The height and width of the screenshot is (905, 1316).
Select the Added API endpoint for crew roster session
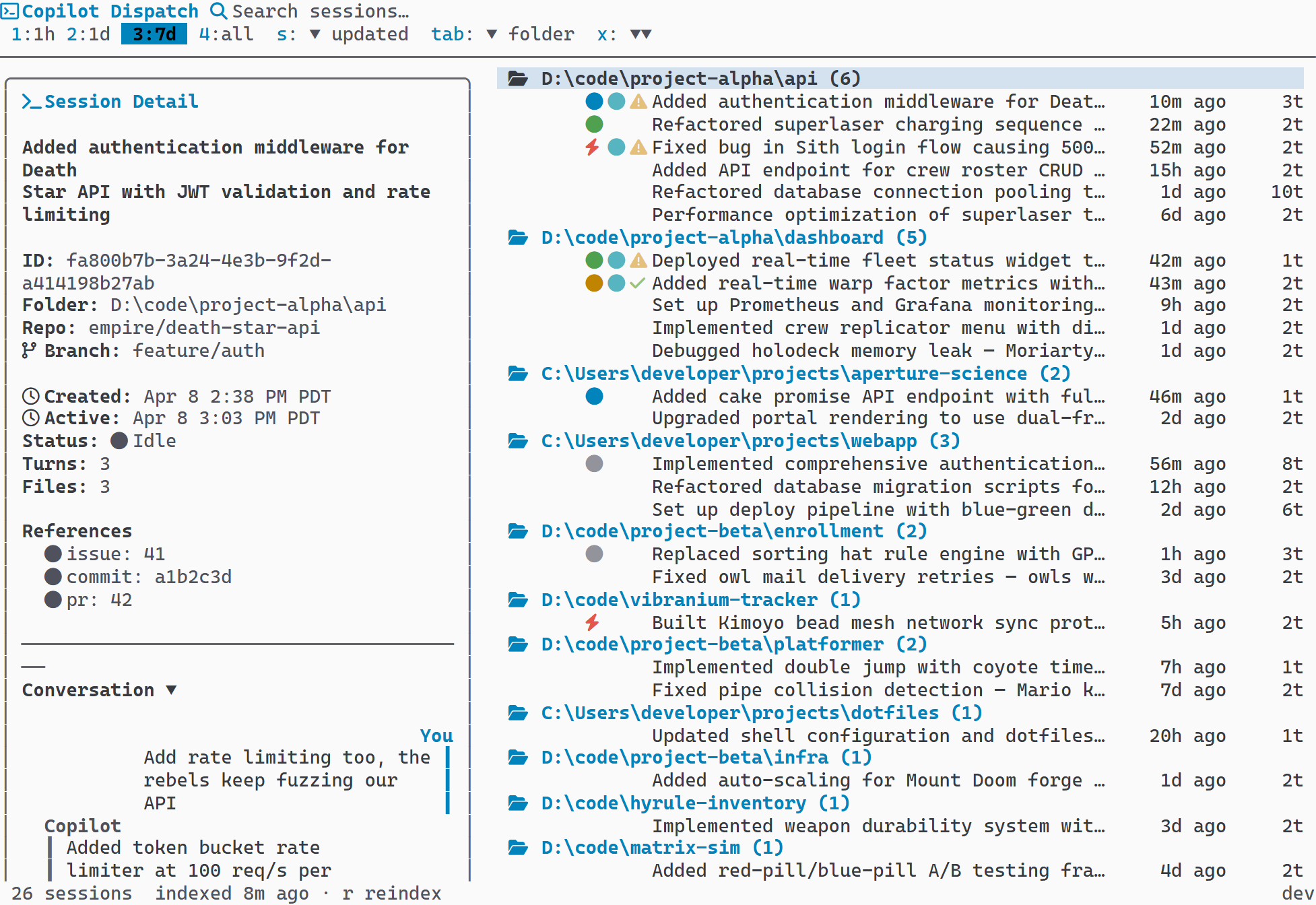coord(900,170)
